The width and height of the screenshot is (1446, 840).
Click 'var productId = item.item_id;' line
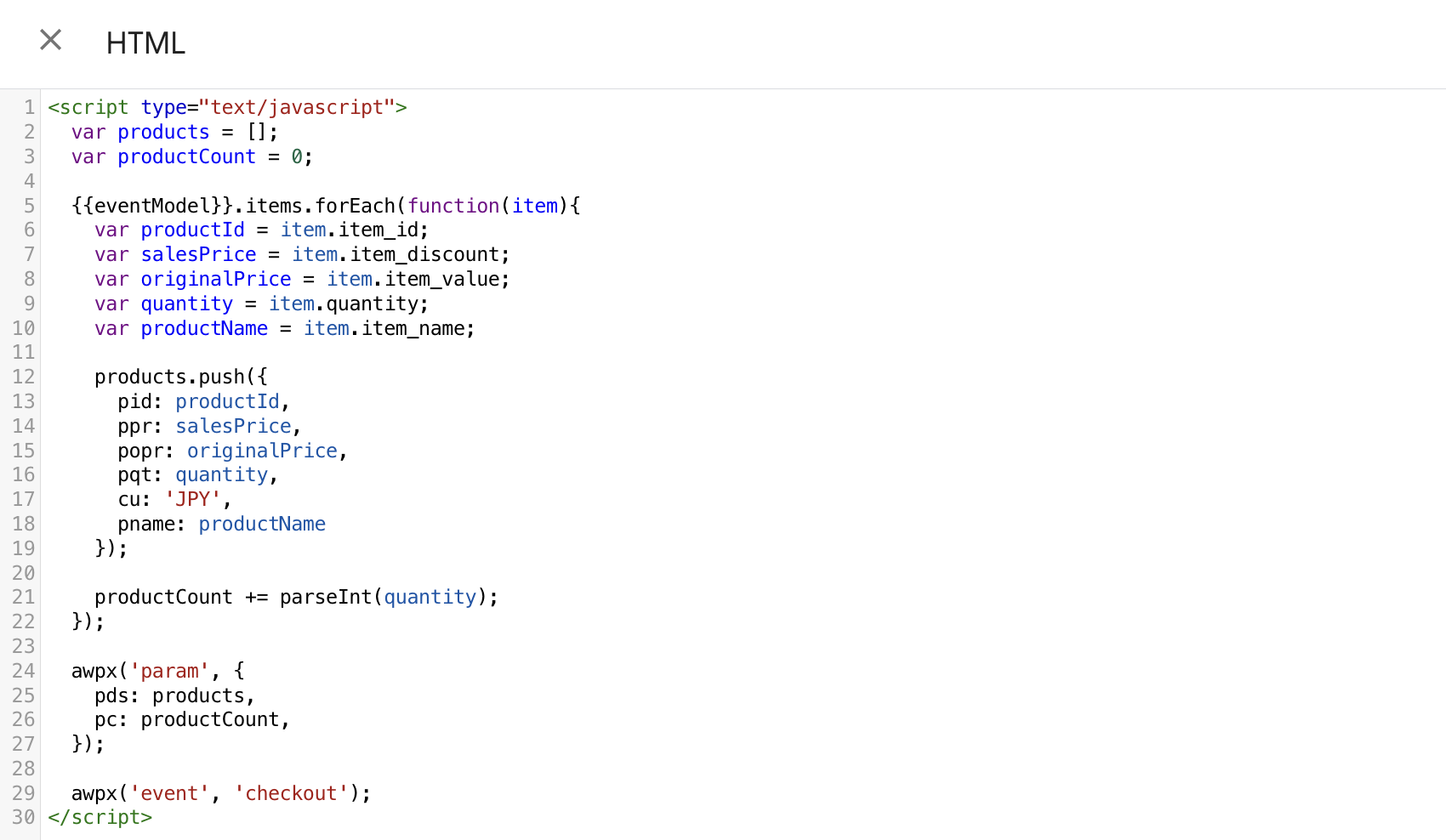point(261,230)
